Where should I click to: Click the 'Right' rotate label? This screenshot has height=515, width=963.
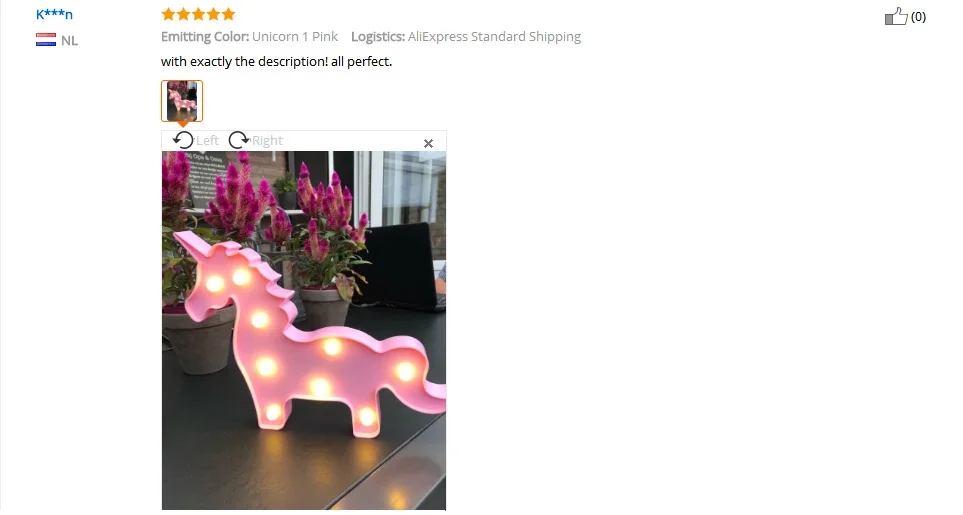point(267,141)
